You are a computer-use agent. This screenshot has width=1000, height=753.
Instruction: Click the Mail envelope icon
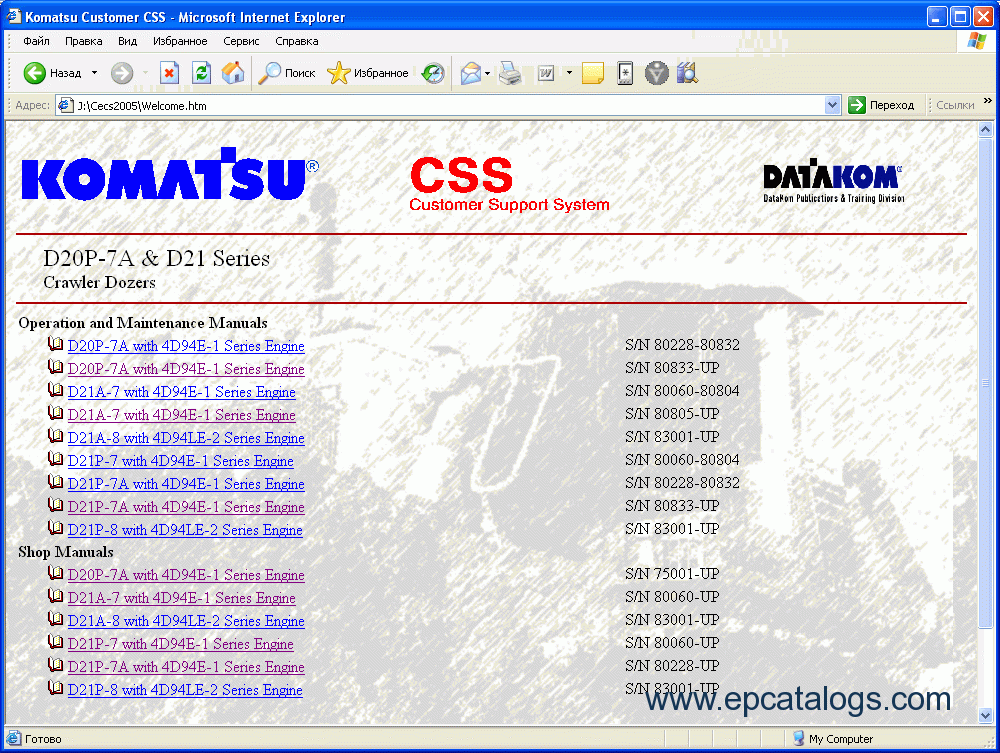click(x=471, y=73)
